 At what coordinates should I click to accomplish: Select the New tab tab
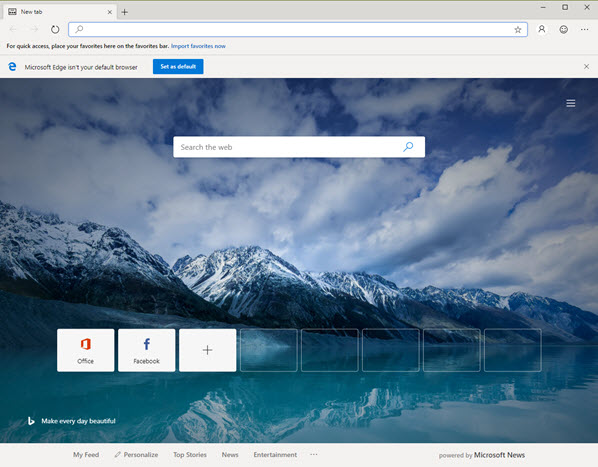coord(60,12)
